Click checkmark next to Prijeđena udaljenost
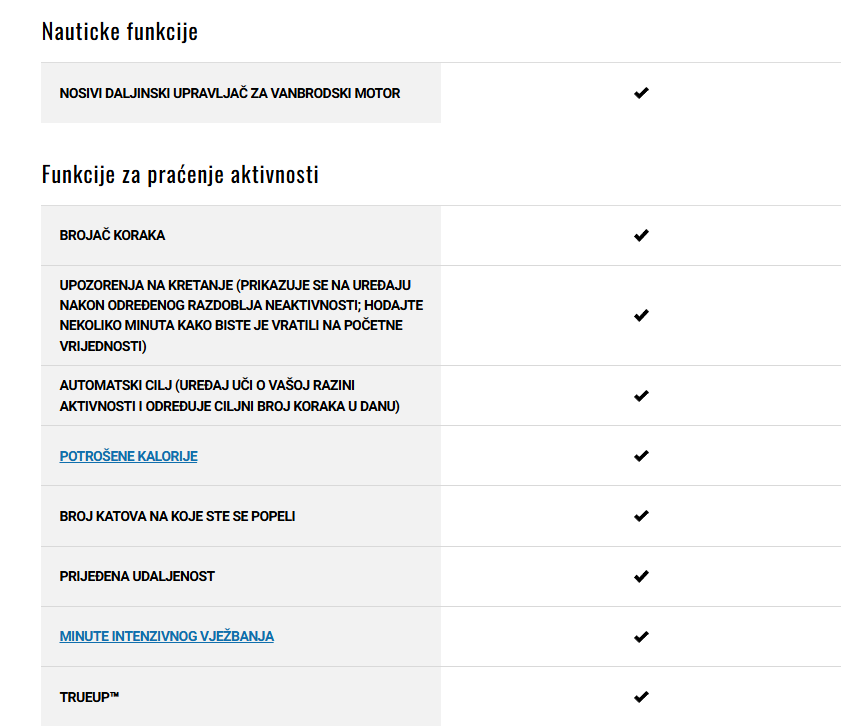 tap(641, 576)
